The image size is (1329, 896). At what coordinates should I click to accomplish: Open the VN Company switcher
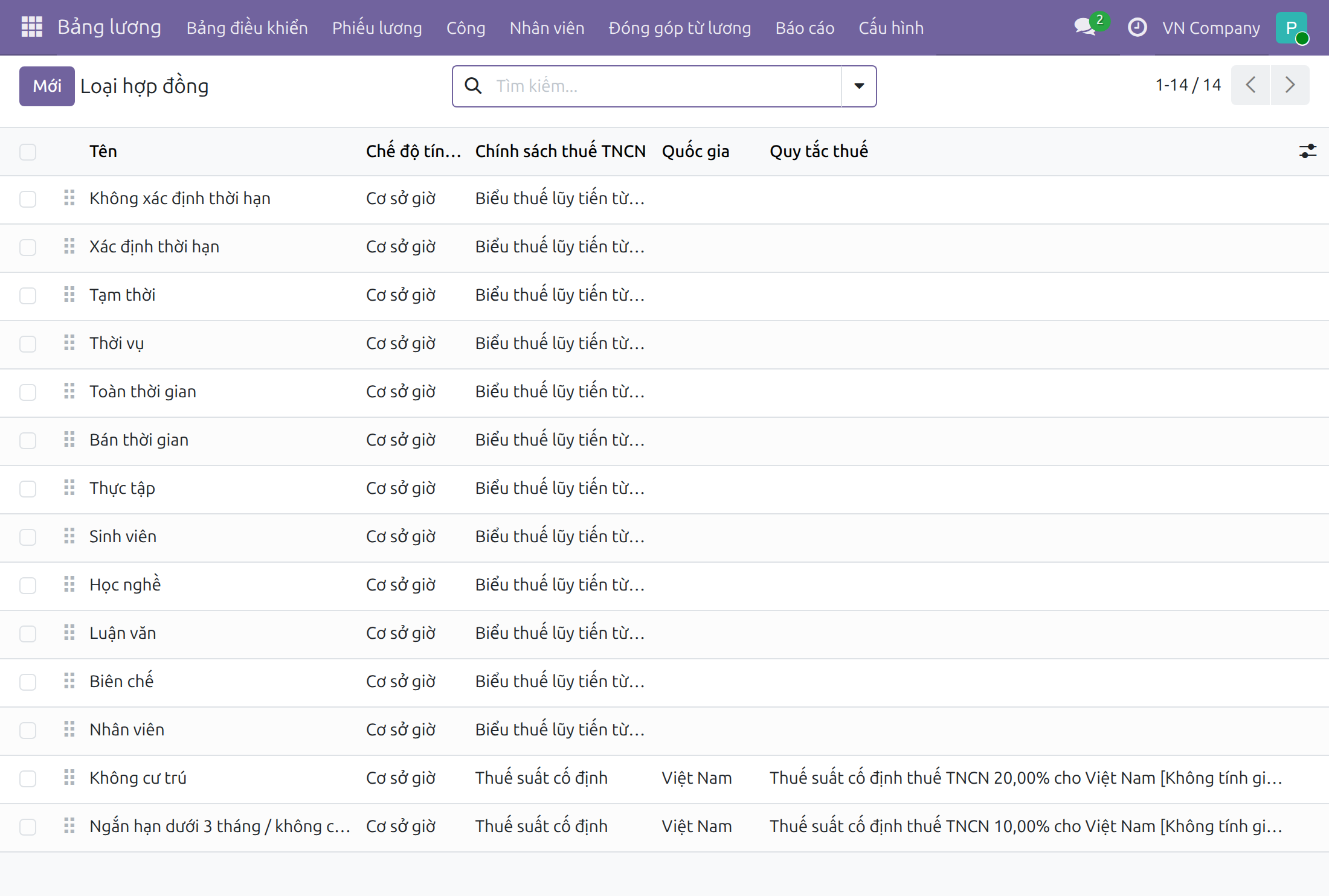tap(1211, 28)
